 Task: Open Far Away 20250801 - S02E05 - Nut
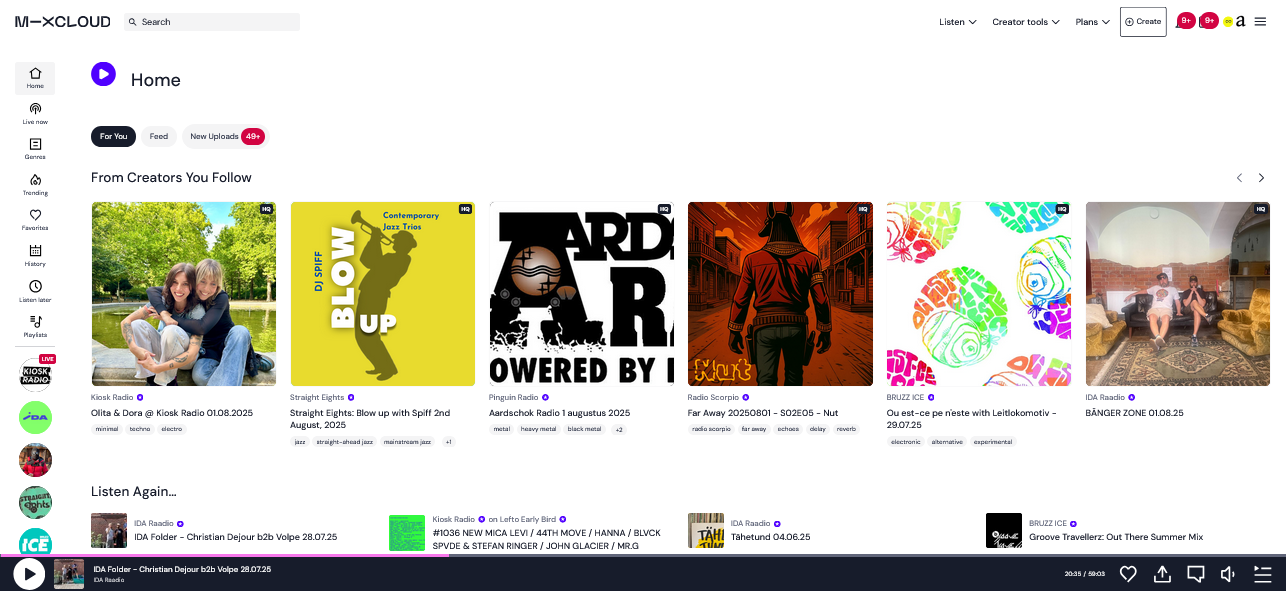click(x=763, y=412)
